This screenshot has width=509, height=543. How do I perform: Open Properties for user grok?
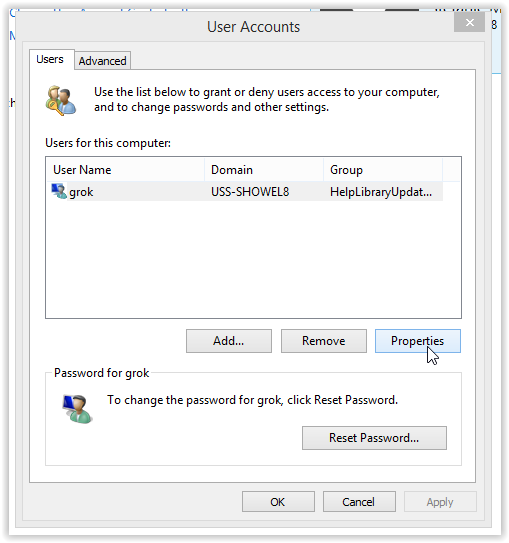point(418,341)
